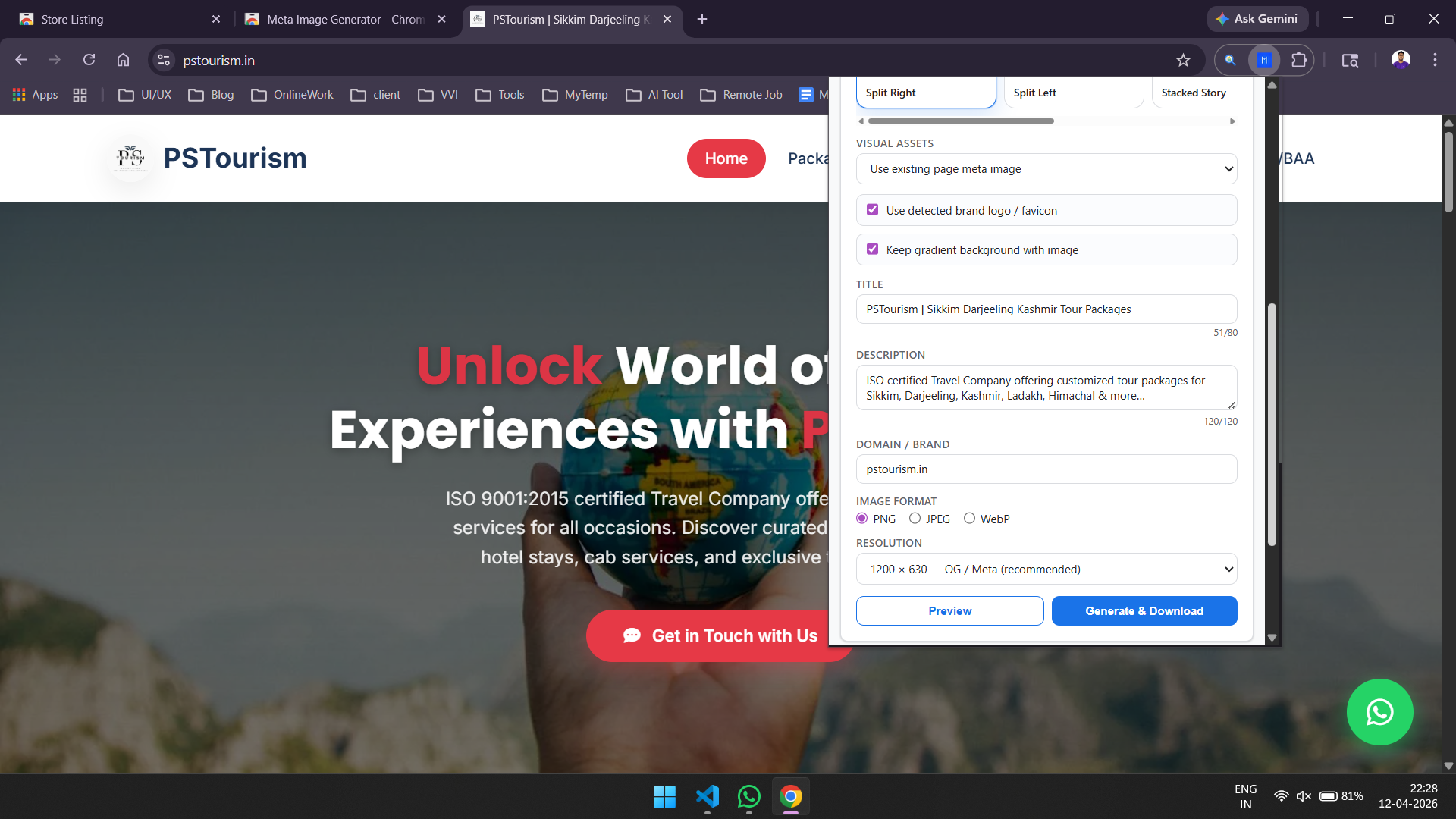1456x819 pixels.
Task: Open the Chrome extensions puzzle icon
Action: coord(1299,60)
